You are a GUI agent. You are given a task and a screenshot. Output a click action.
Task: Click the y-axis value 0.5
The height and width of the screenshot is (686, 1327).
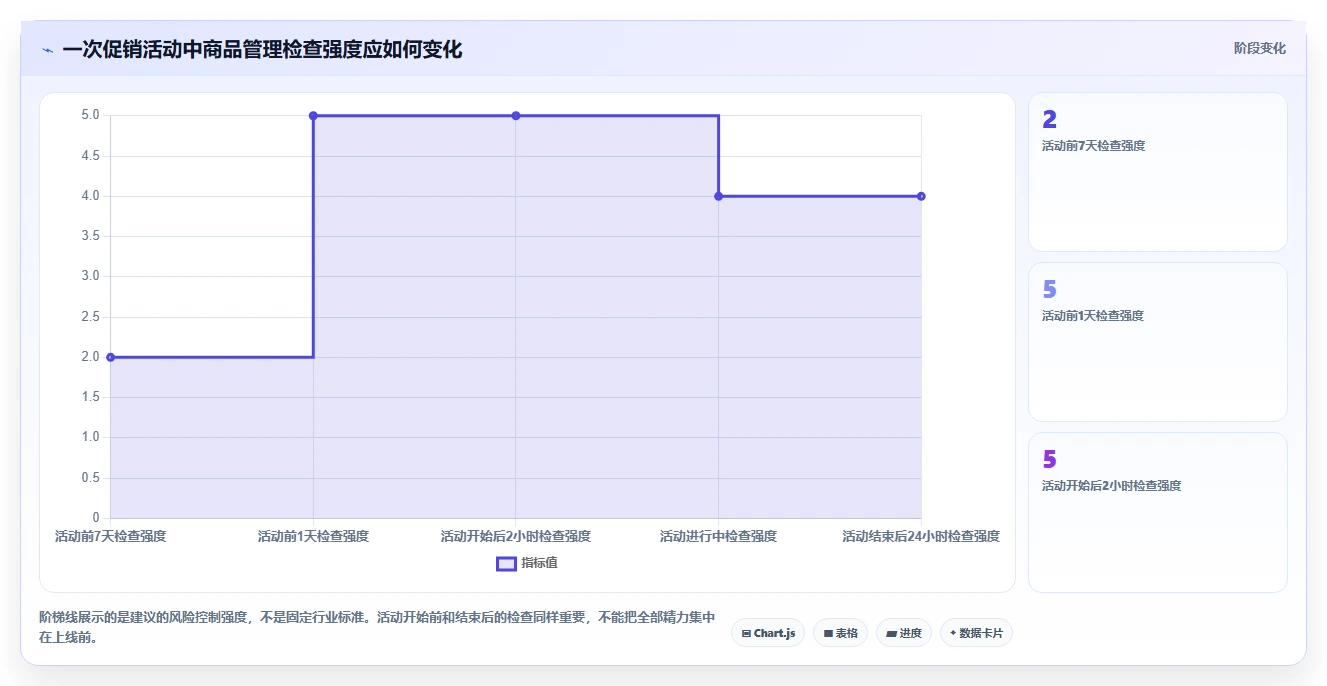click(x=90, y=478)
